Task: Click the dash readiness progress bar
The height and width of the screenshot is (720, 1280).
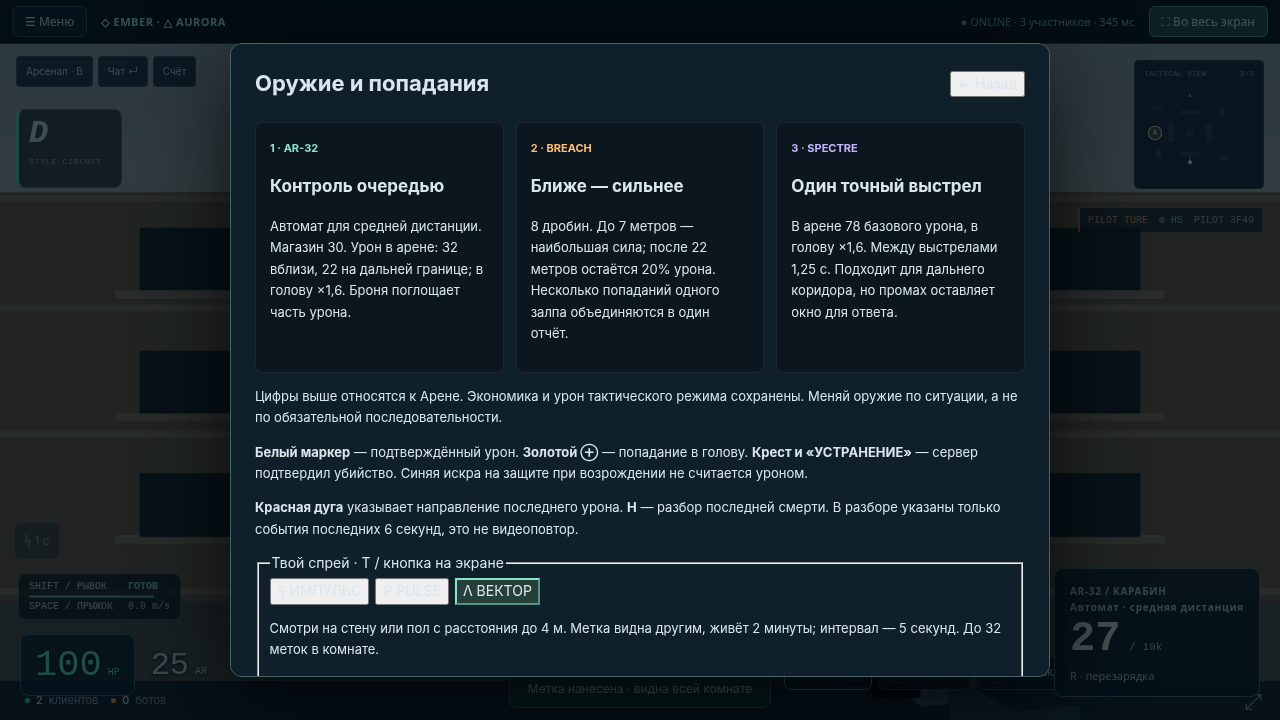Action: click(91, 596)
